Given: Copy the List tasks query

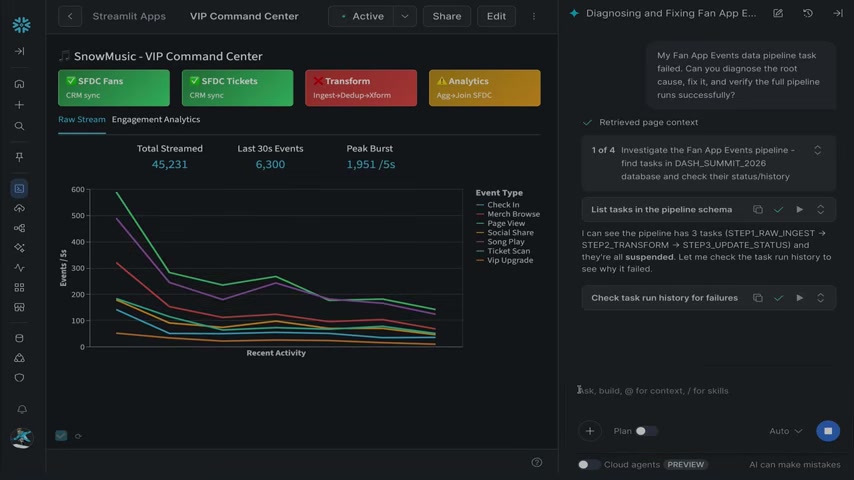Looking at the screenshot, I should [x=758, y=210].
